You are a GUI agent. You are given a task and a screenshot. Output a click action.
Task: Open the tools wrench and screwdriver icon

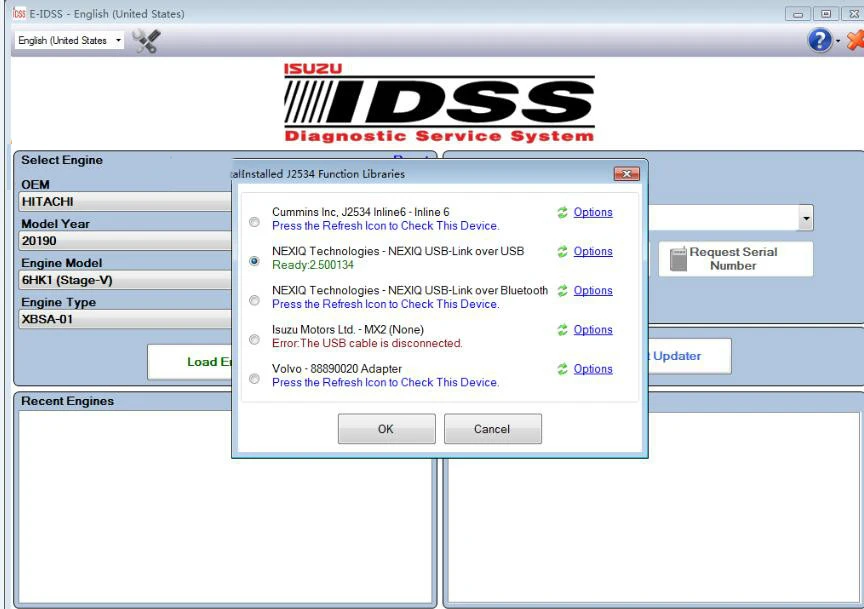146,41
